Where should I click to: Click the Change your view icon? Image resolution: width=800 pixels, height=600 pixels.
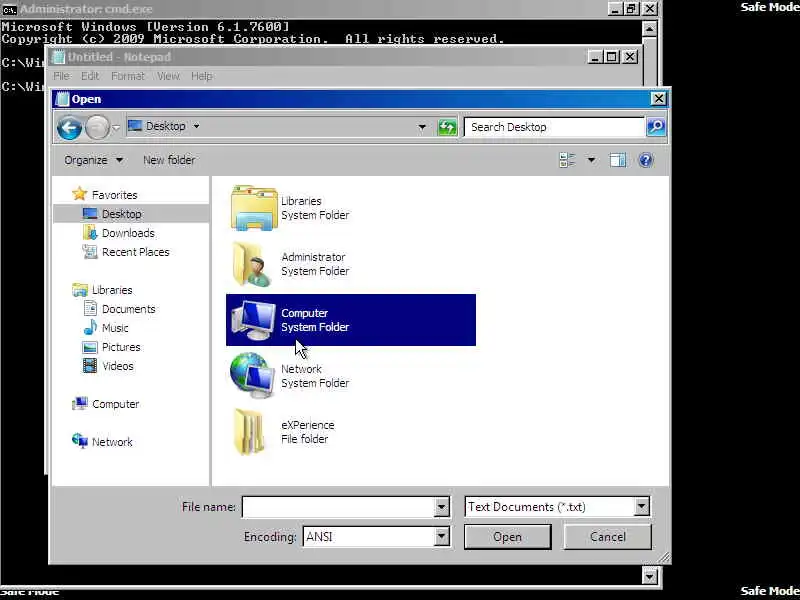(567, 160)
